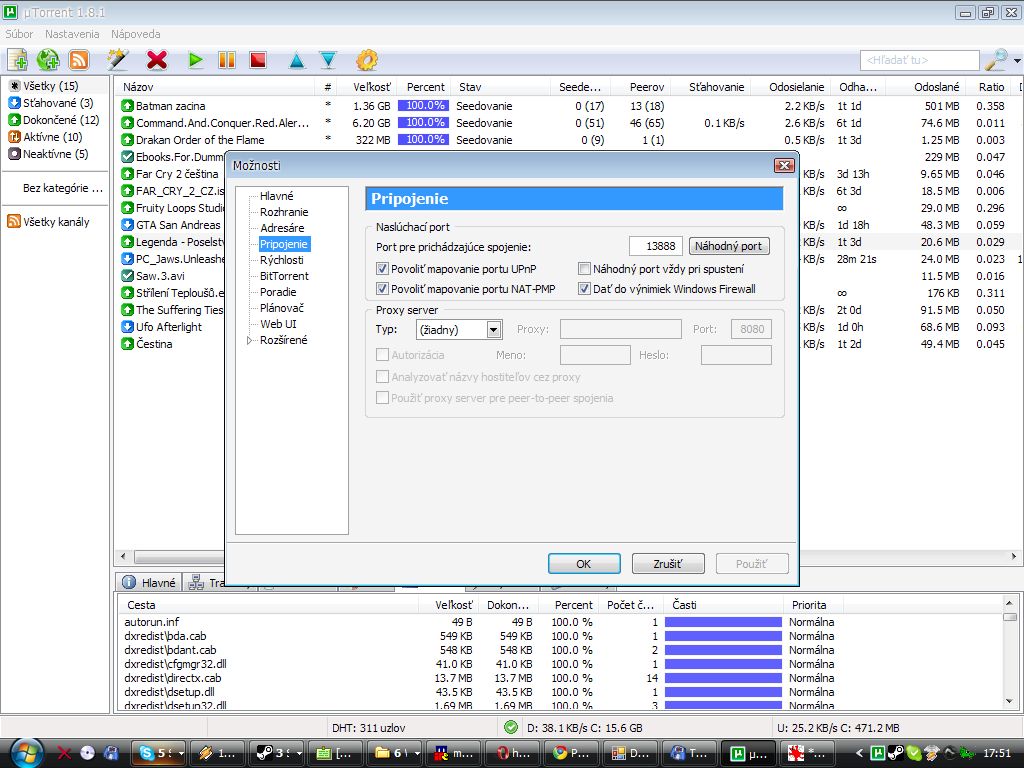Toggle Povoliť mapovanie portu UPnP checkbox
The image size is (1024, 768).
[x=383, y=268]
